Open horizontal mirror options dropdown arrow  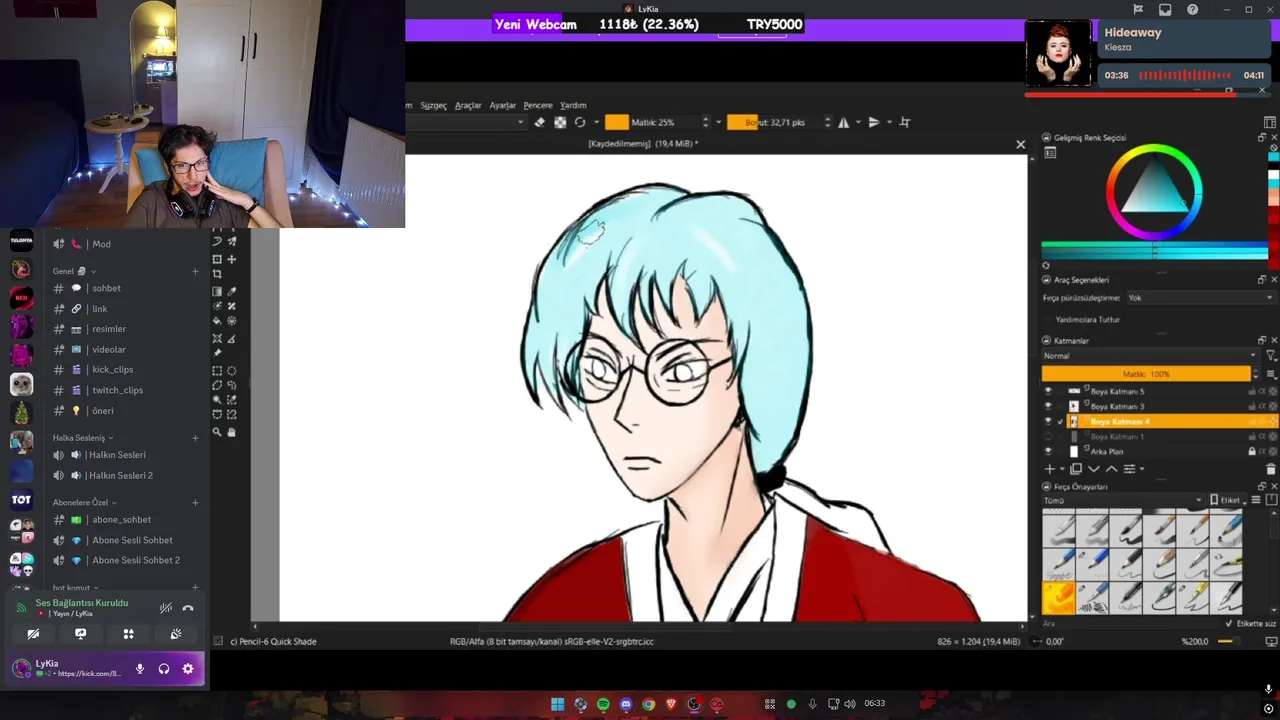[x=857, y=122]
